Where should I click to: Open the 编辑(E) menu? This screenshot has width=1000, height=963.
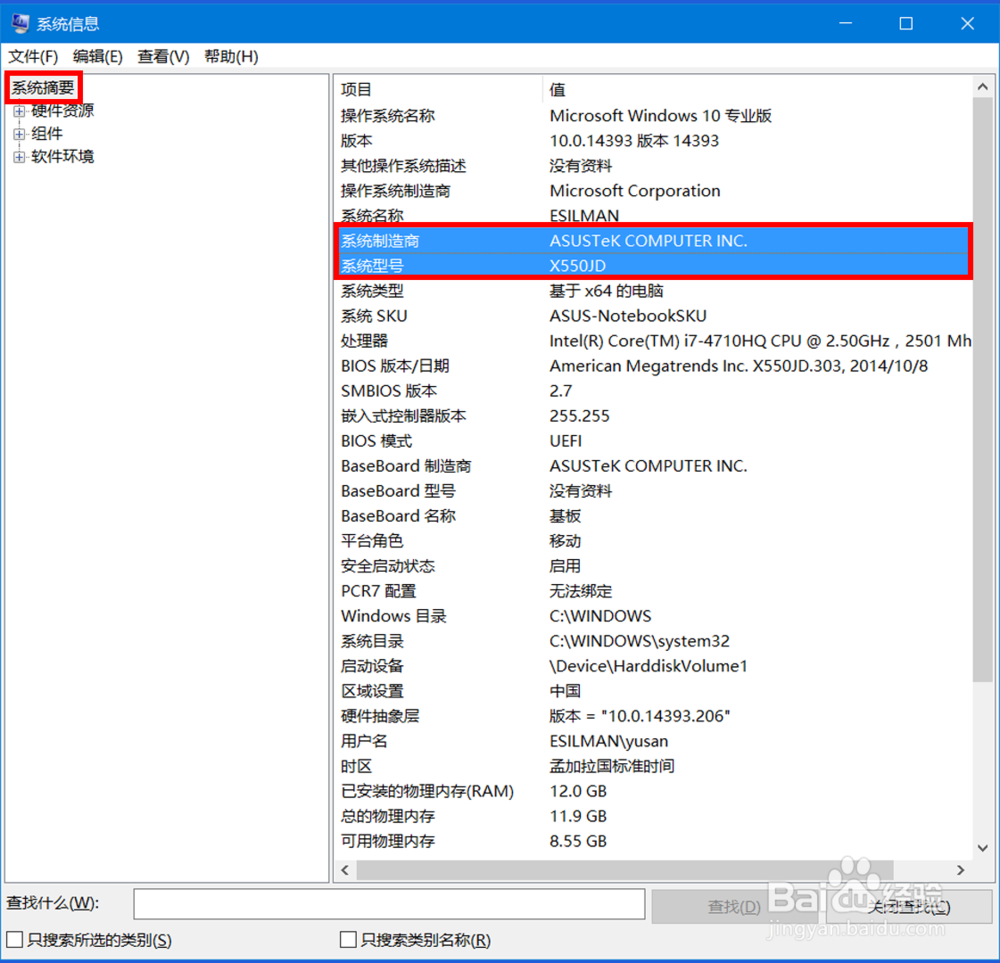(98, 57)
